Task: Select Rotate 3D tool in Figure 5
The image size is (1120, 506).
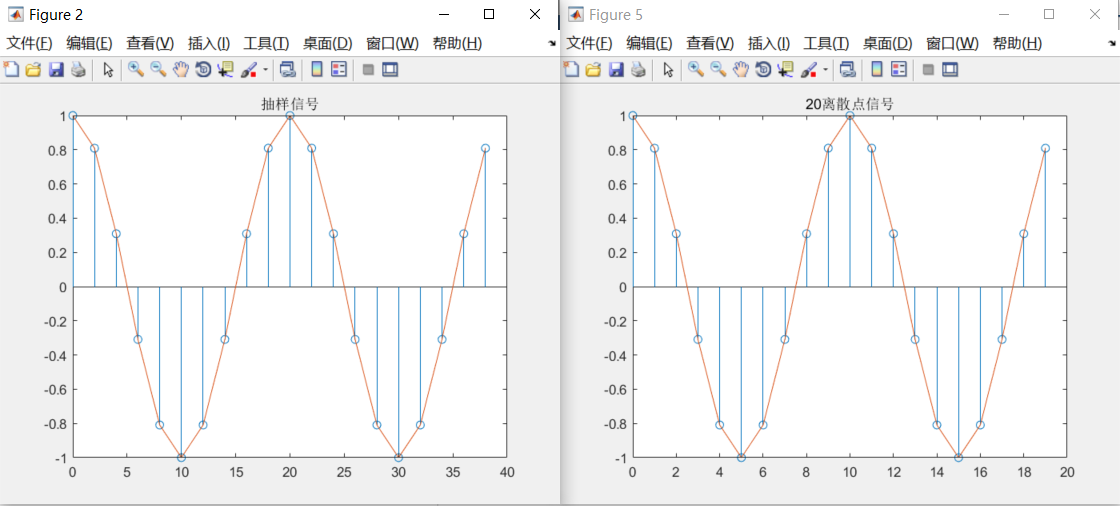Action: [764, 69]
